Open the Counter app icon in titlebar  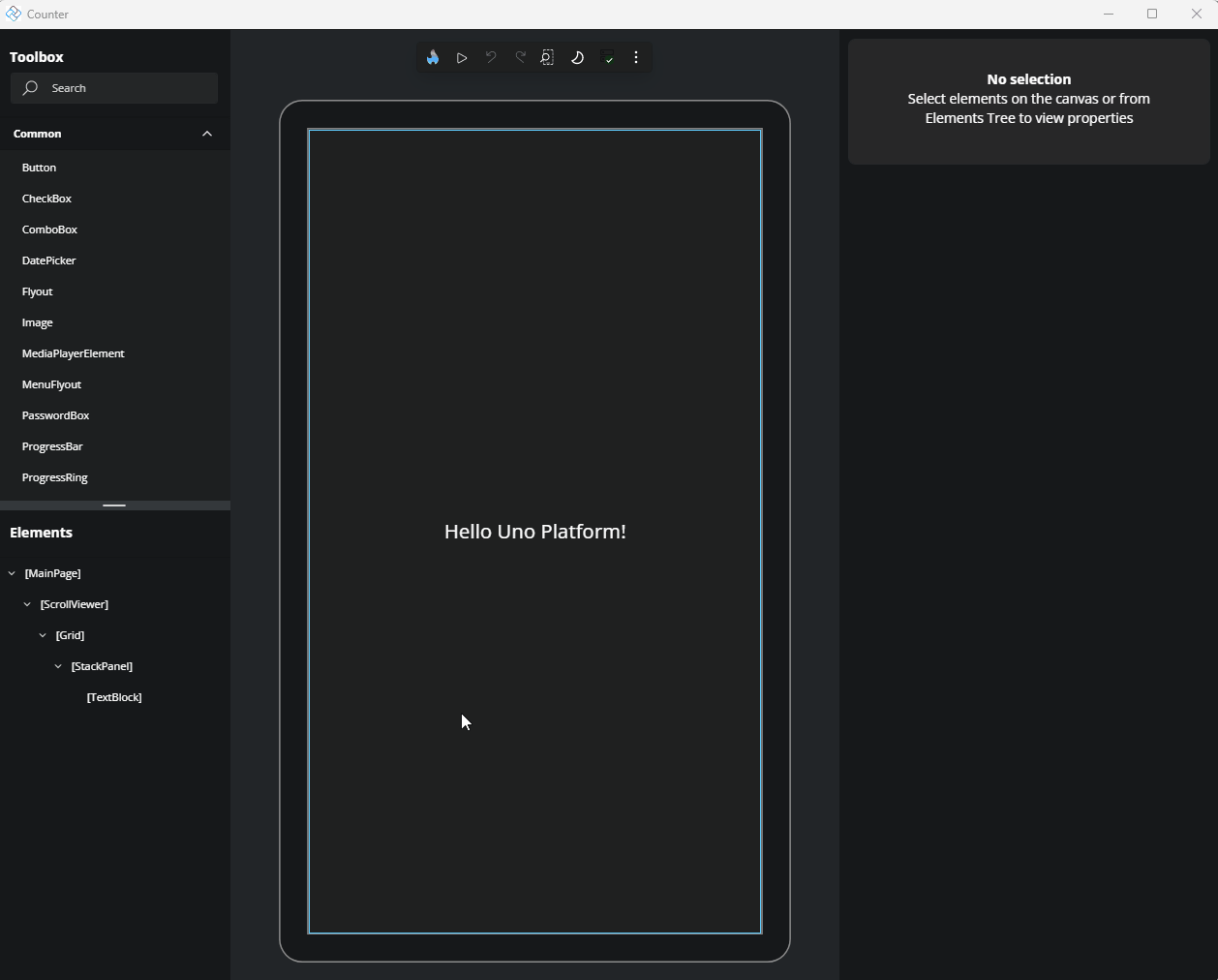click(13, 14)
